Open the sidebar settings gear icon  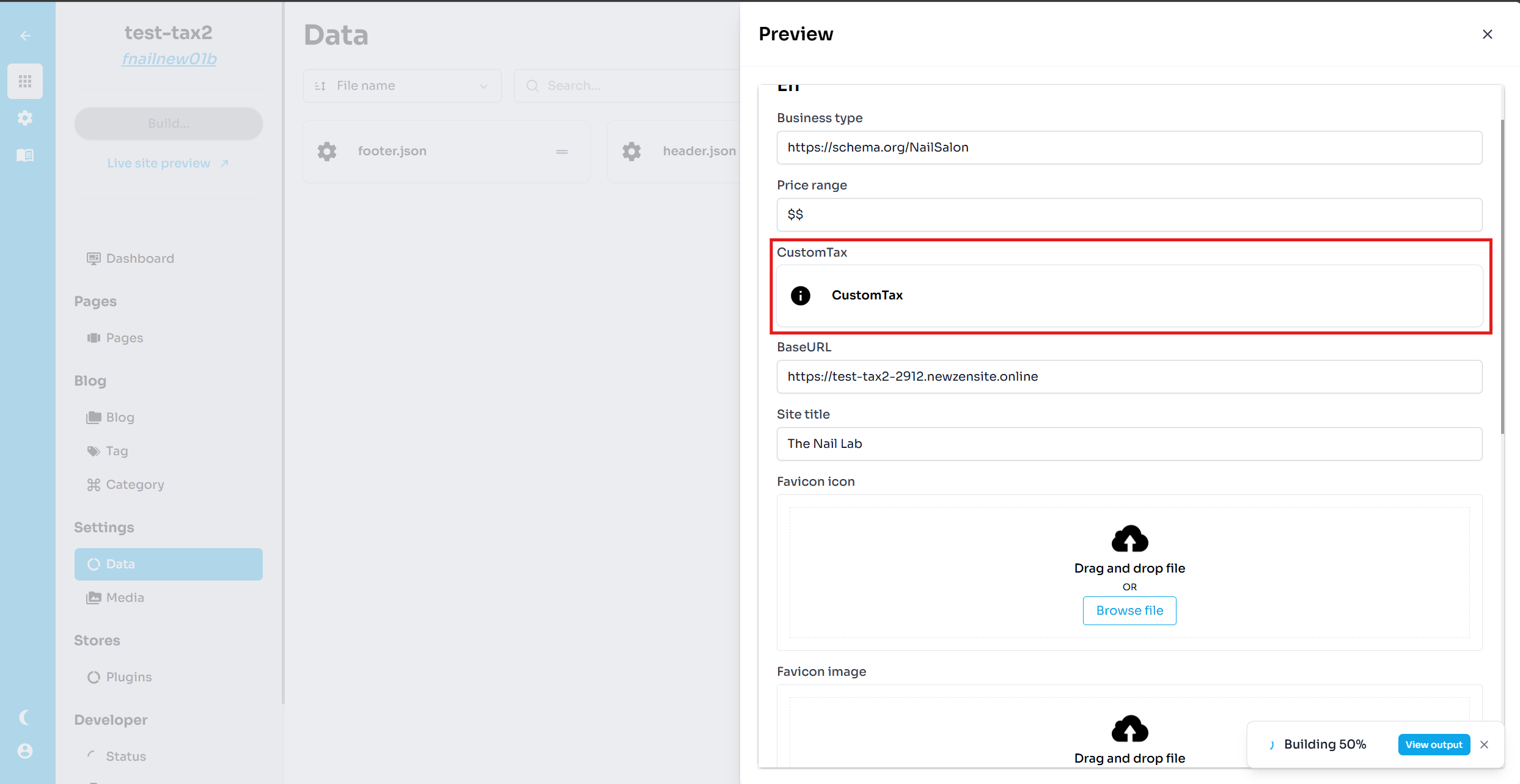coord(25,118)
